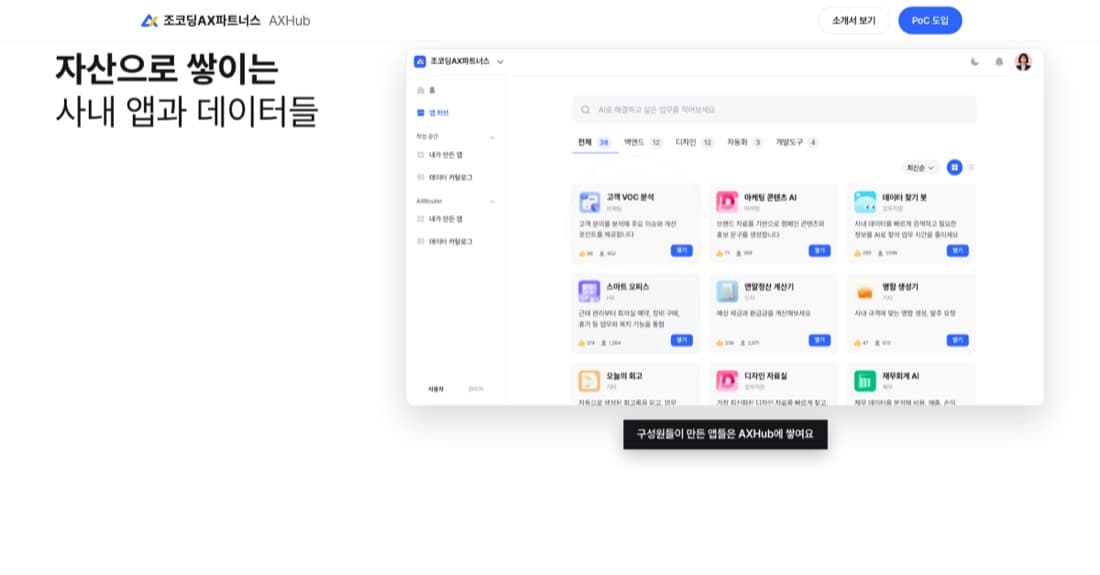Click the 스마트 오피스 app icon
1100x575 pixels.
[589, 291]
